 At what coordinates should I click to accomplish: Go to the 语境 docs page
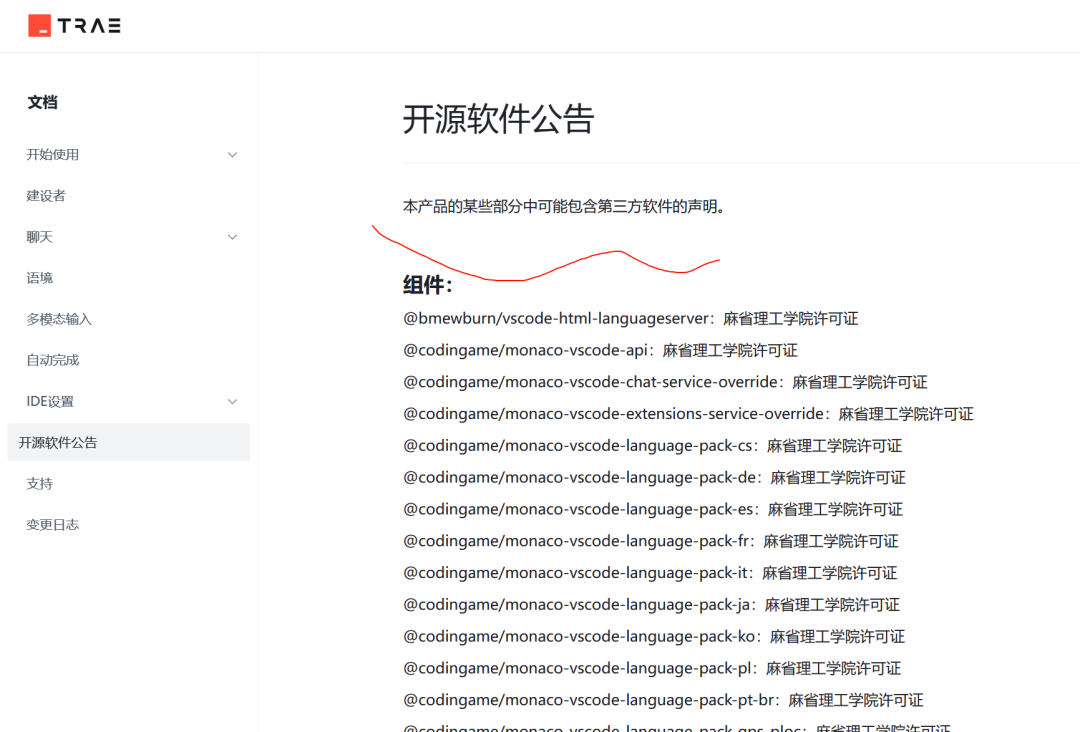point(39,278)
